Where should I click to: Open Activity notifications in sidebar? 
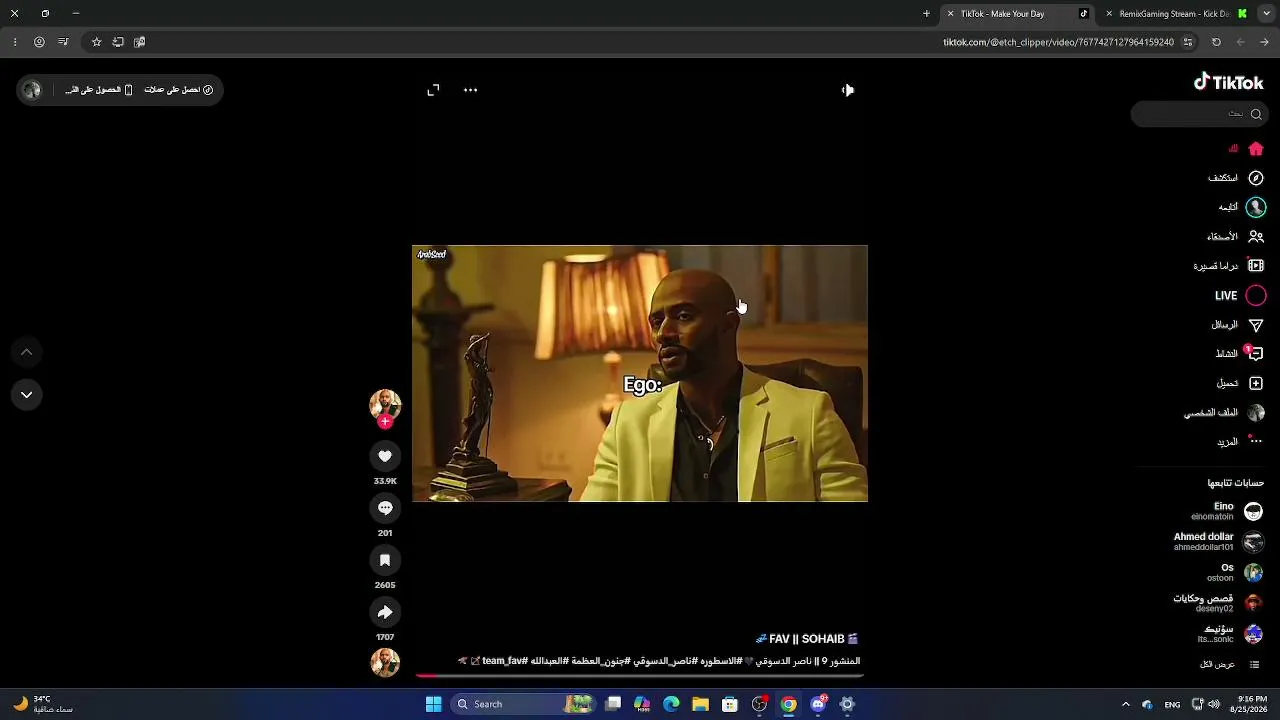(x=1240, y=354)
